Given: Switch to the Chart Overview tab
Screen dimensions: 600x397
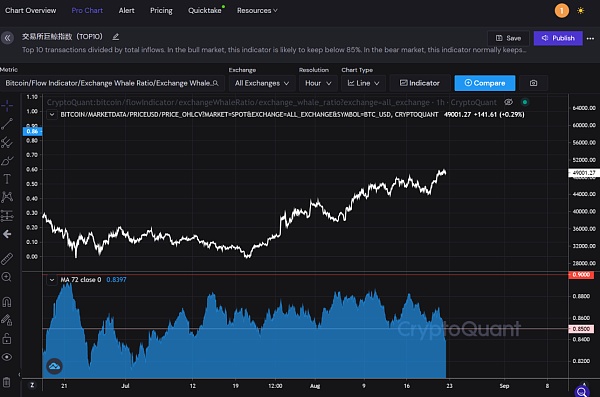Looking at the screenshot, I should point(31,11).
